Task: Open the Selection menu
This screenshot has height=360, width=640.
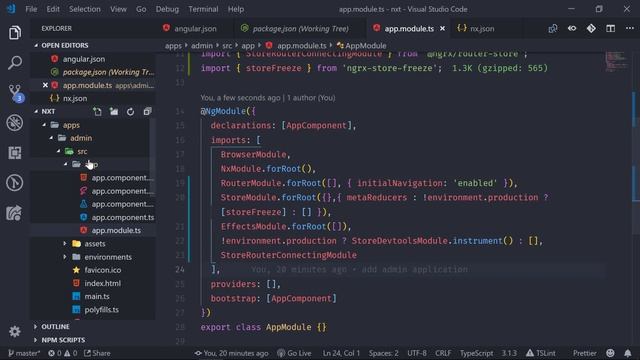Action: point(84,9)
